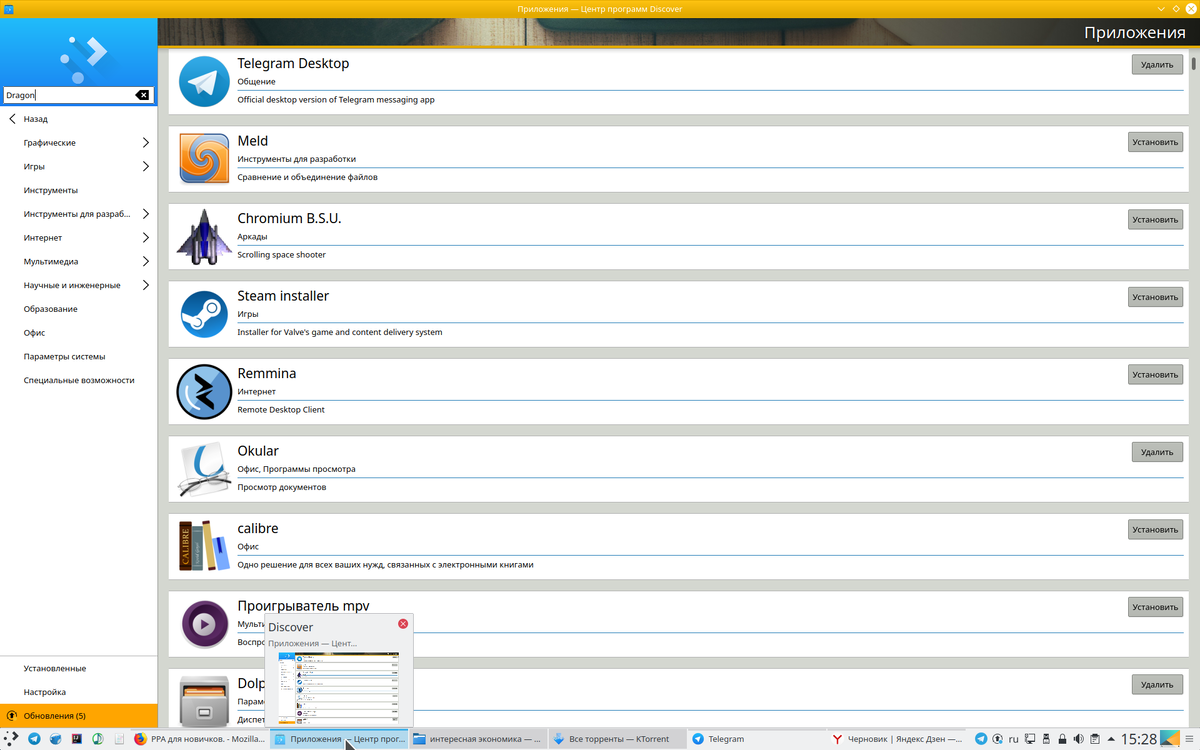Open the Настройка page
This screenshot has height=750, width=1200.
[x=78, y=692]
